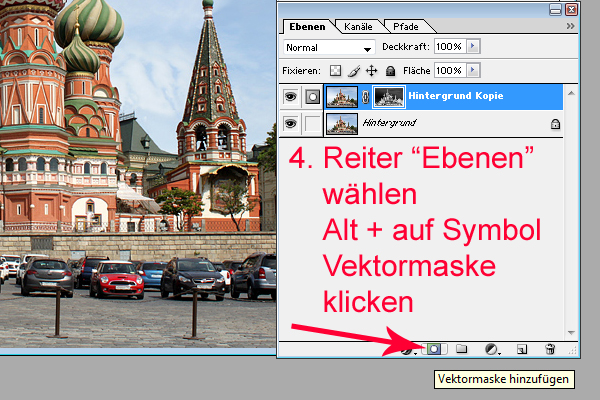Click the mask link chain icon

365,97
